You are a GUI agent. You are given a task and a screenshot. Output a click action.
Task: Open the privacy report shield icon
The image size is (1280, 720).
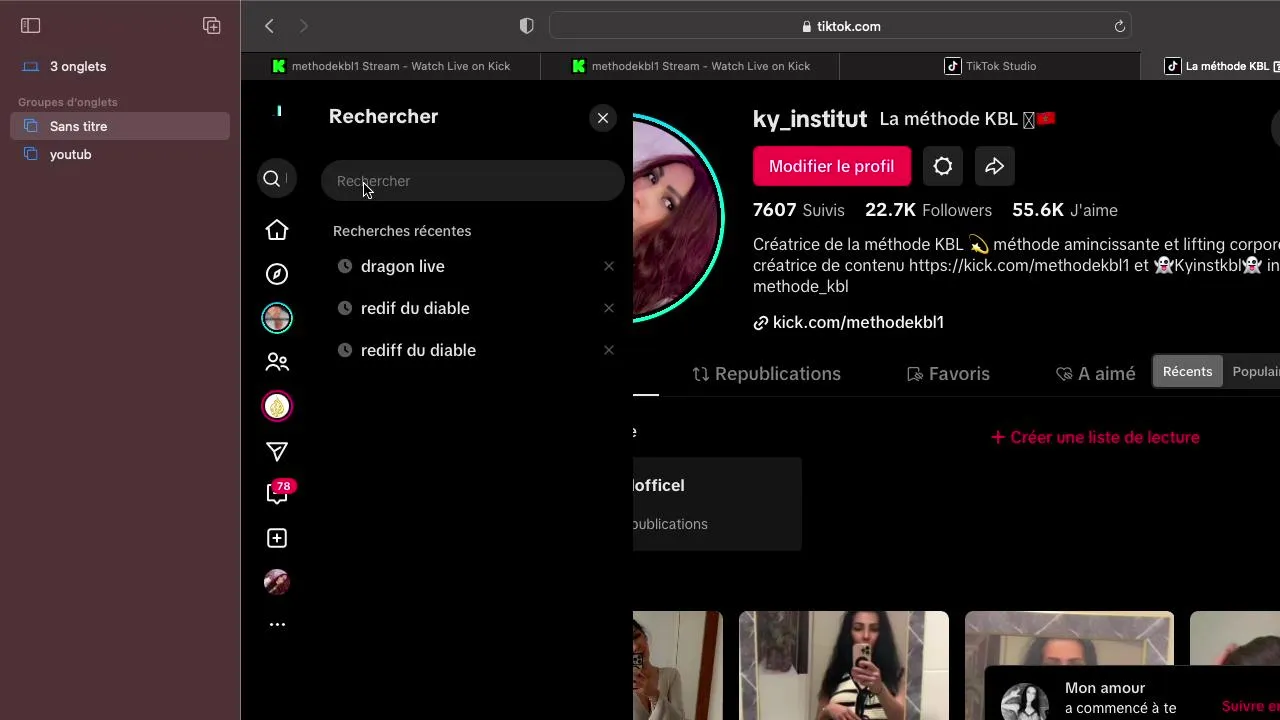tap(527, 26)
